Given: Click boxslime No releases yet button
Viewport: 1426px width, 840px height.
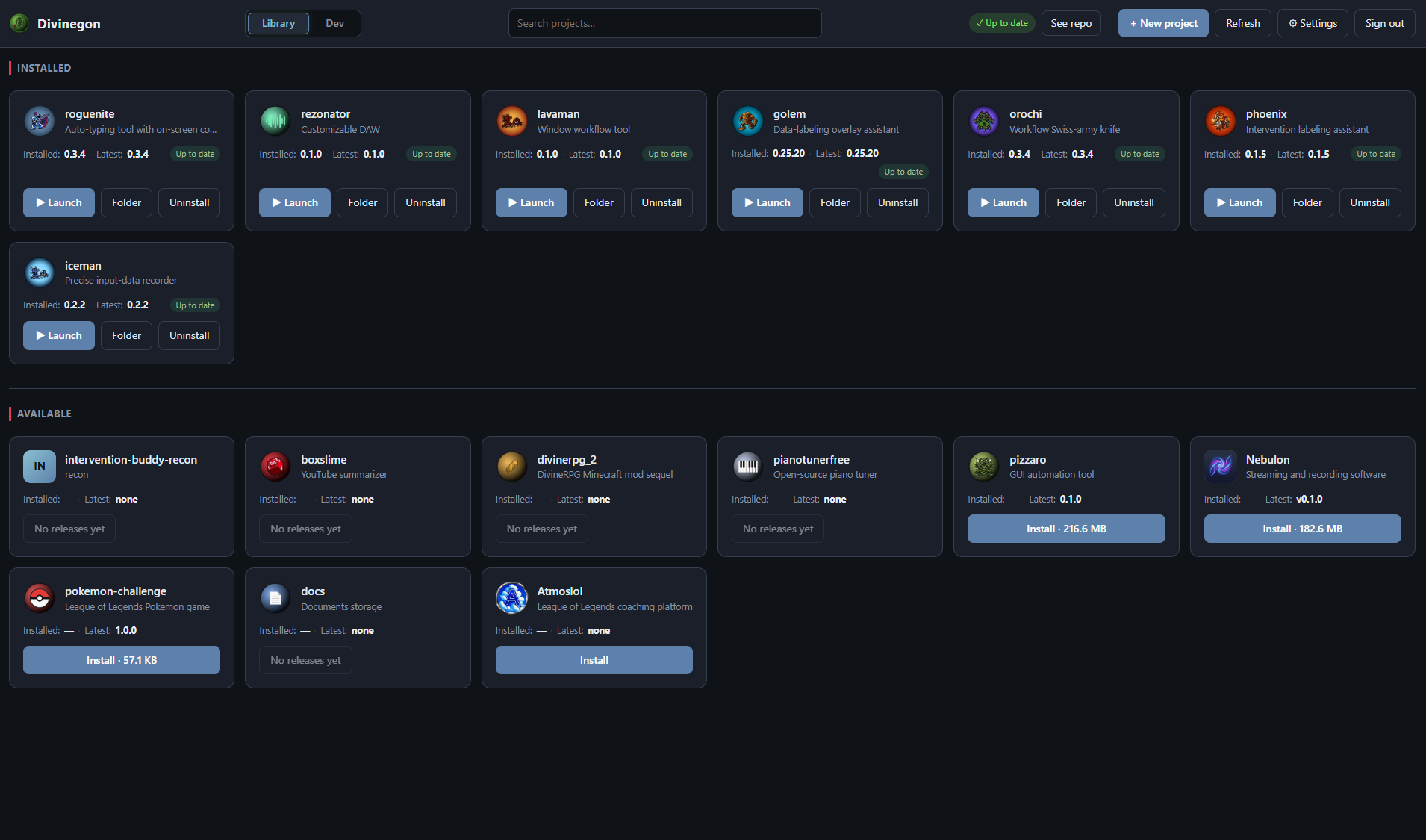Looking at the screenshot, I should 305,529.
